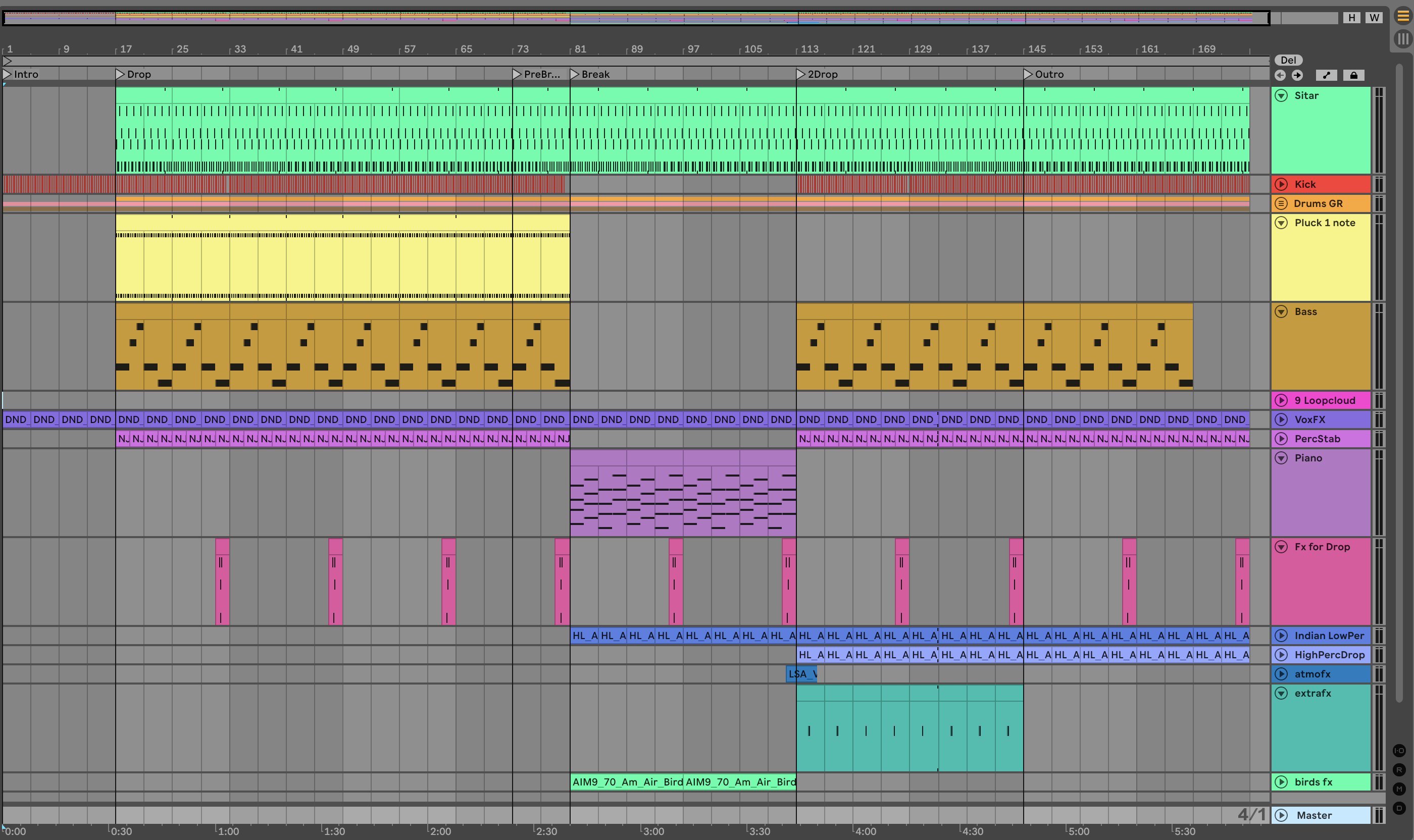This screenshot has width=1414, height=840.
Task: Toggle the Mixer (M) show button
Action: click(x=1399, y=789)
